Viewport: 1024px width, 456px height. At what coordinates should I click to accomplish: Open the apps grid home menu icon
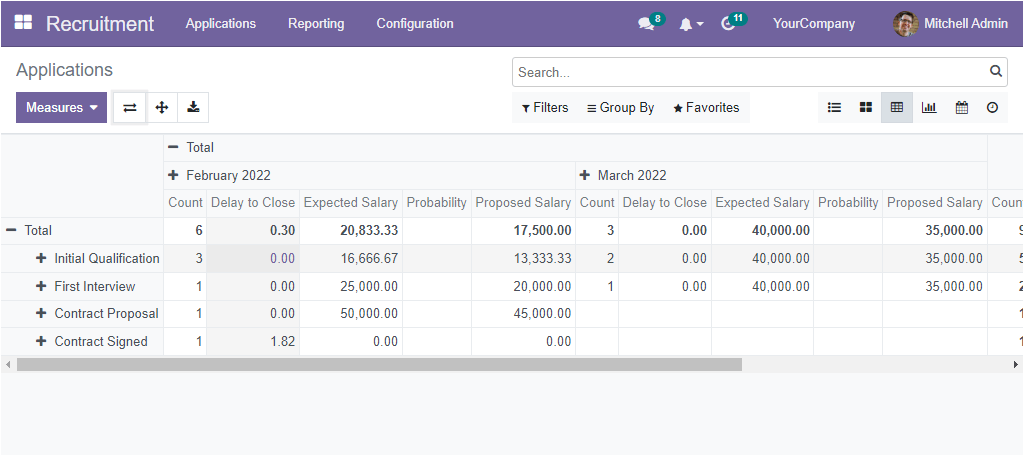tap(23, 23)
